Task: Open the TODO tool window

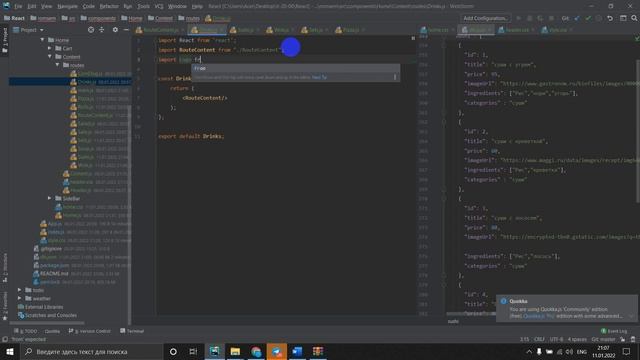Action: (26, 331)
